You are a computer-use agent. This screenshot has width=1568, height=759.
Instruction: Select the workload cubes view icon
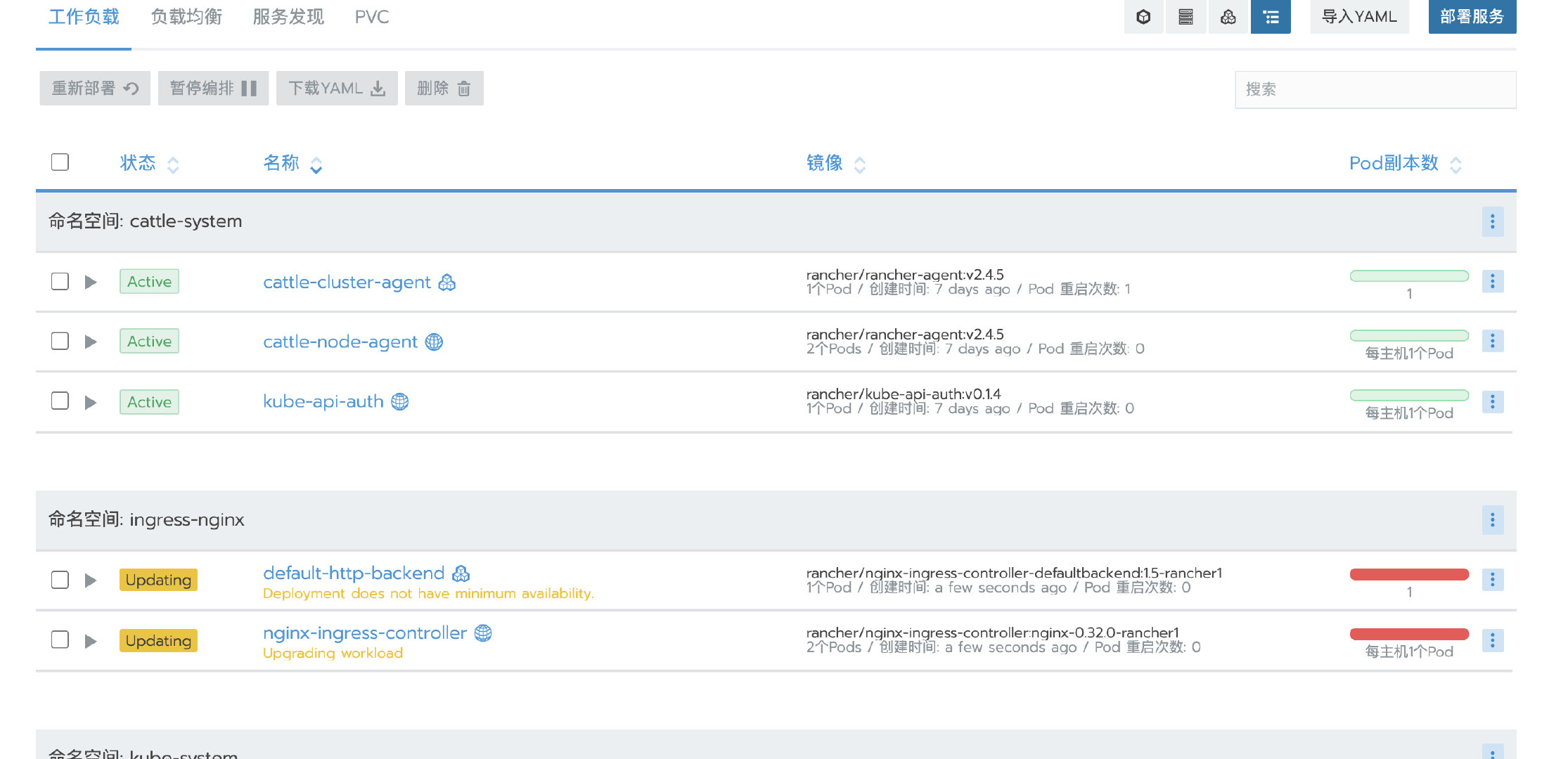click(x=1228, y=17)
